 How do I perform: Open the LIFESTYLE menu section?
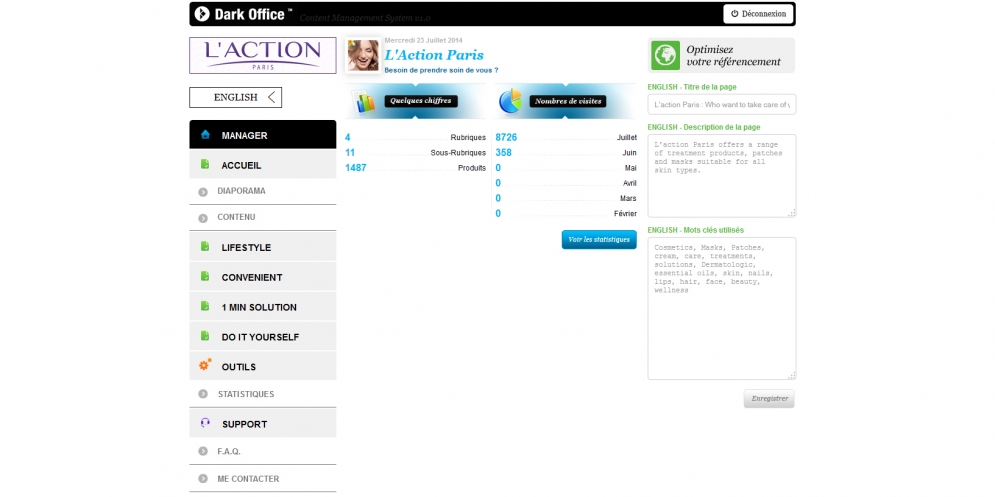click(x=263, y=247)
